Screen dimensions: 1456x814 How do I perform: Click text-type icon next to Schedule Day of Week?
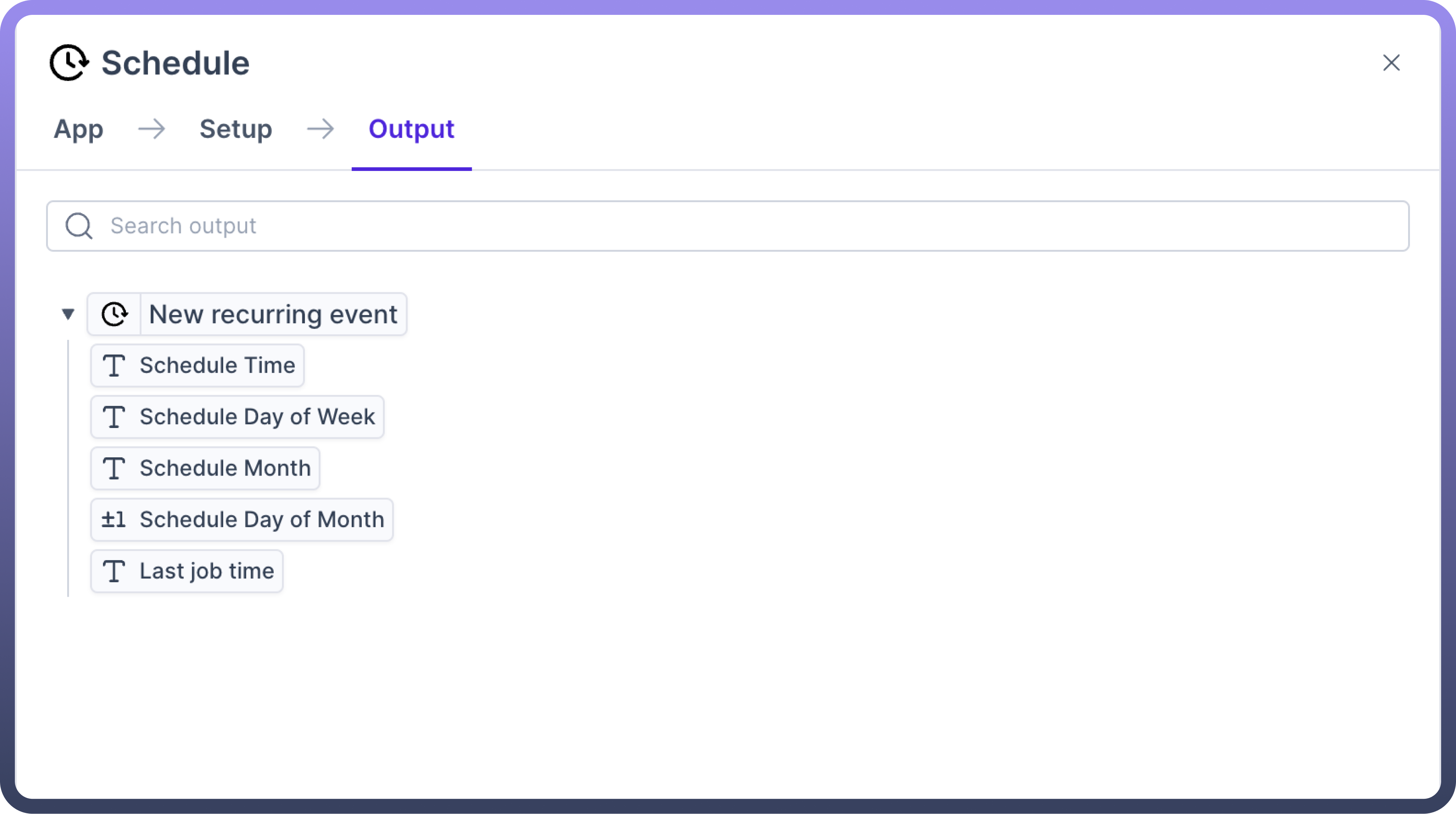[x=114, y=417]
